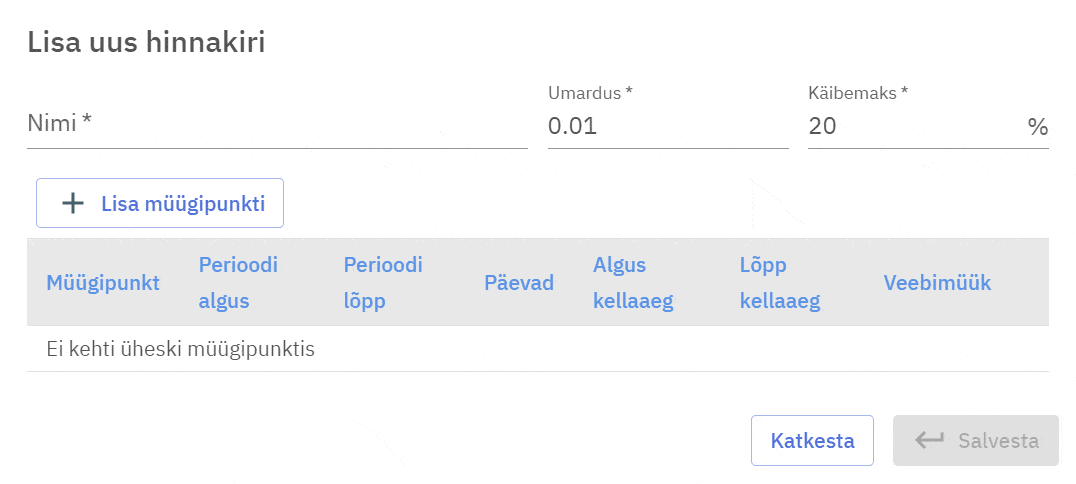Click the Umardus field showing 0.01
This screenshot has height=484, width=1076.
pos(667,127)
